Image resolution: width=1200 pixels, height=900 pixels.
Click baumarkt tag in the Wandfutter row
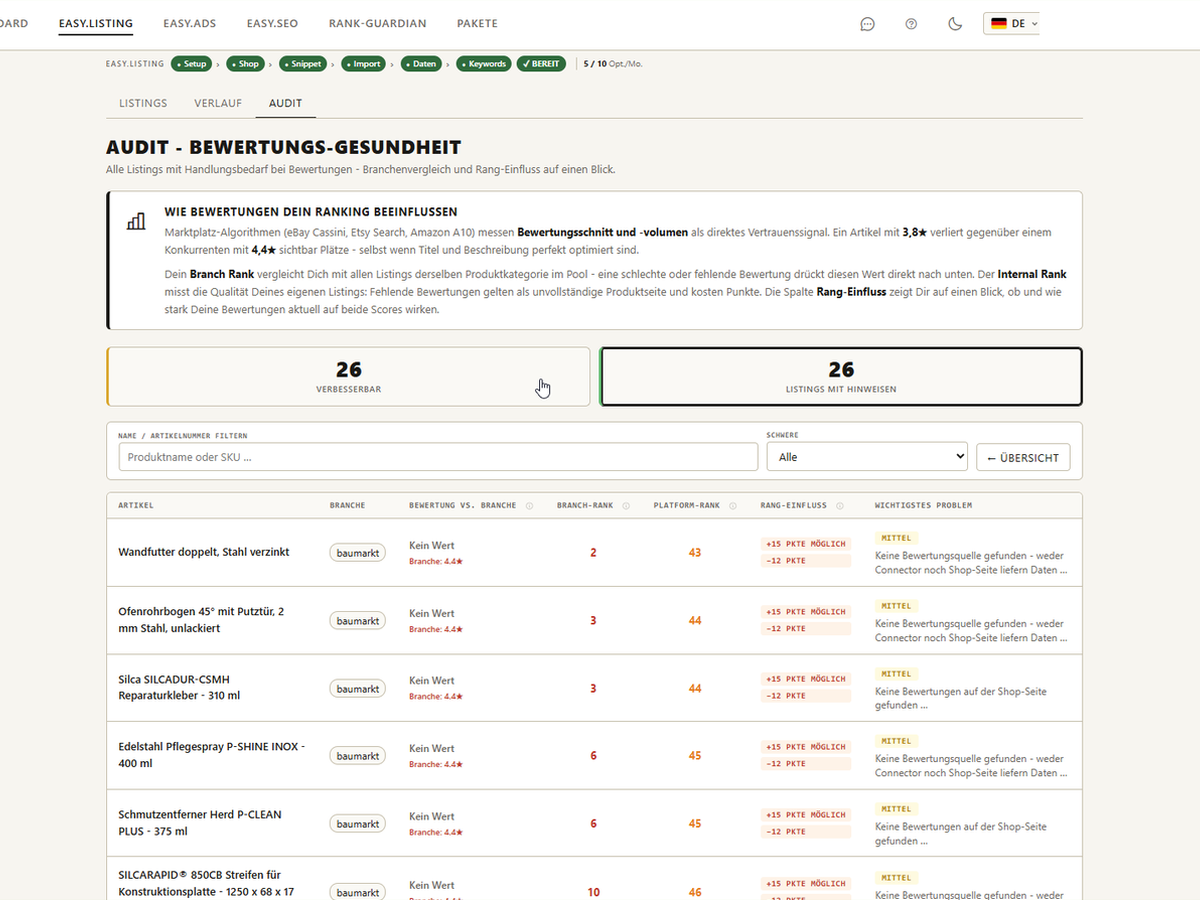coord(358,552)
